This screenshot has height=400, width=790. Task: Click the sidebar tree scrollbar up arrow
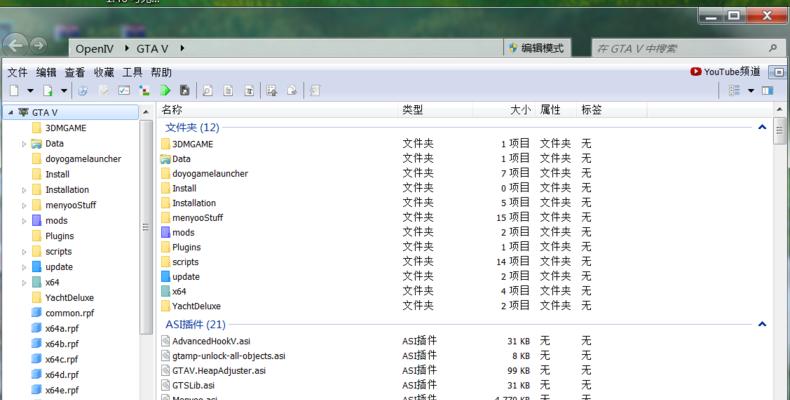tap(146, 112)
